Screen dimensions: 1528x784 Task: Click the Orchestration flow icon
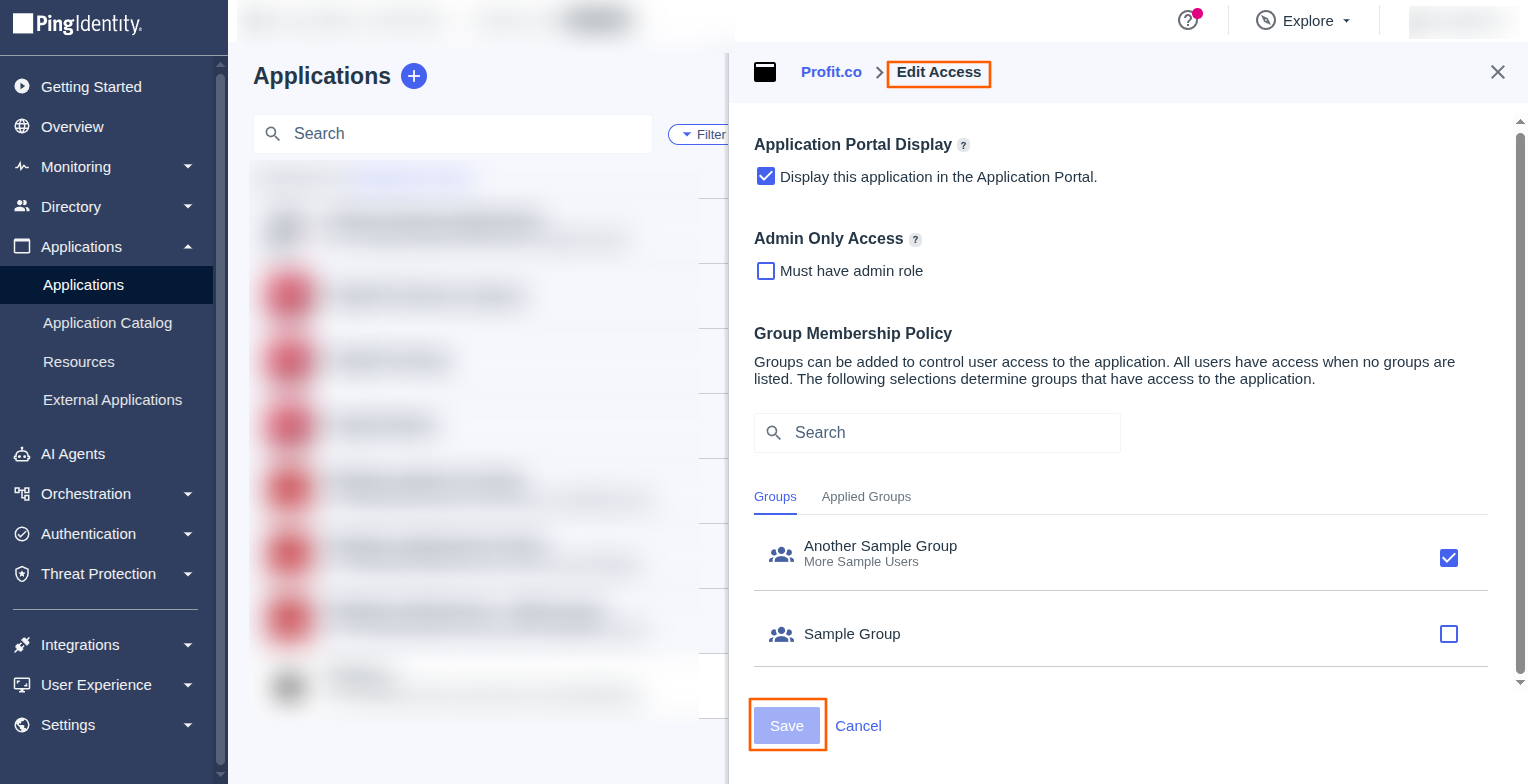point(22,494)
